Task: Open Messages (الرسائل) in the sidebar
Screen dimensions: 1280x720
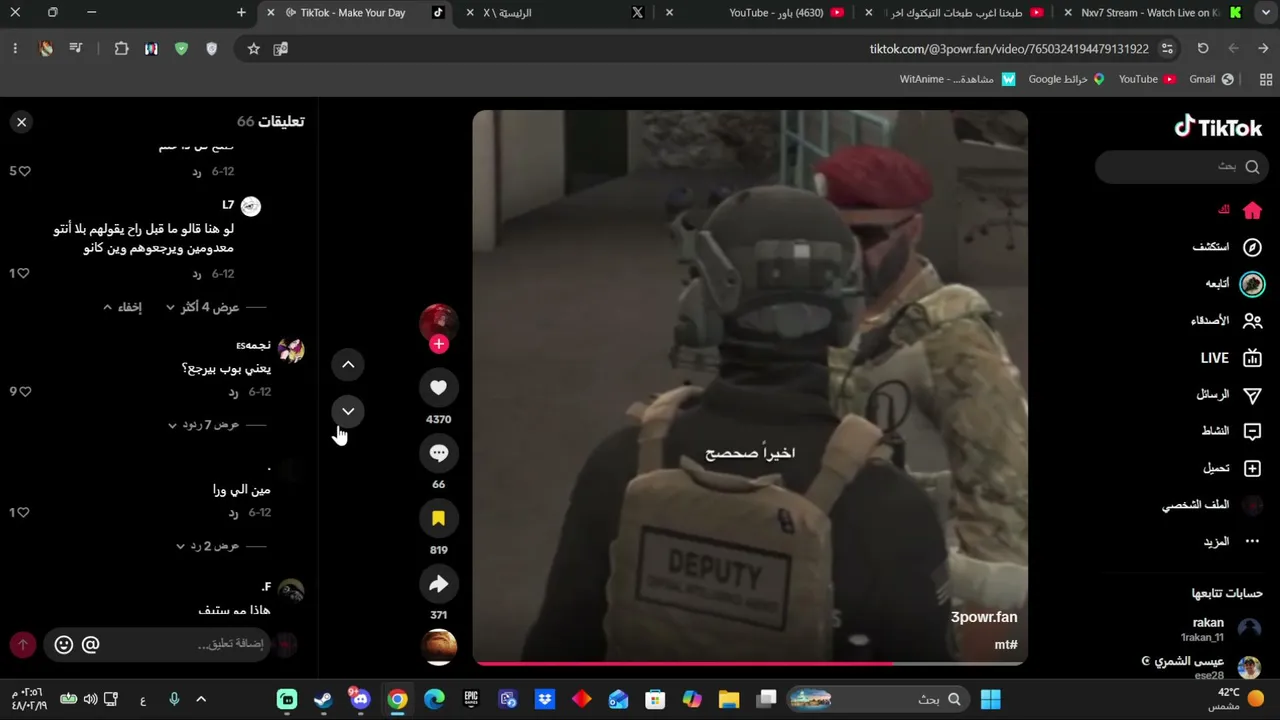Action: [1229, 395]
